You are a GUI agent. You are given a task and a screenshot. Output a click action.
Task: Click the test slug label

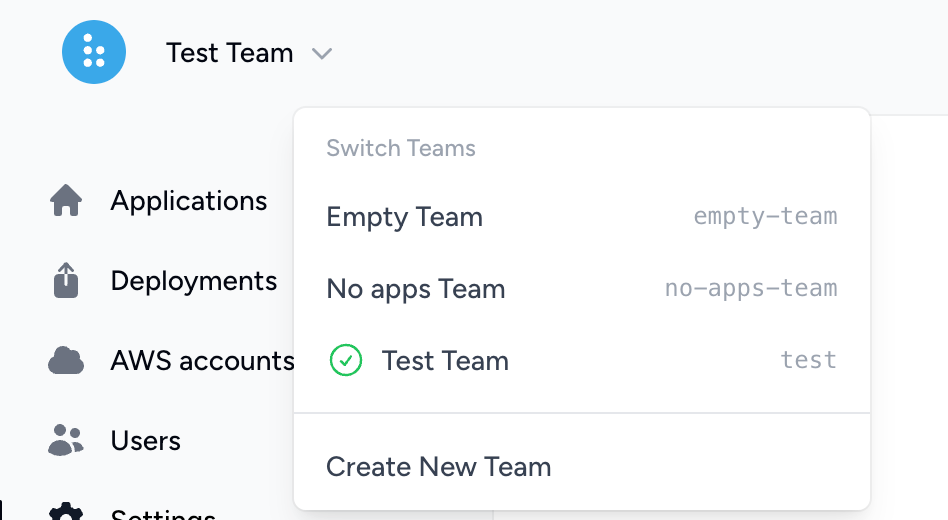coord(808,360)
